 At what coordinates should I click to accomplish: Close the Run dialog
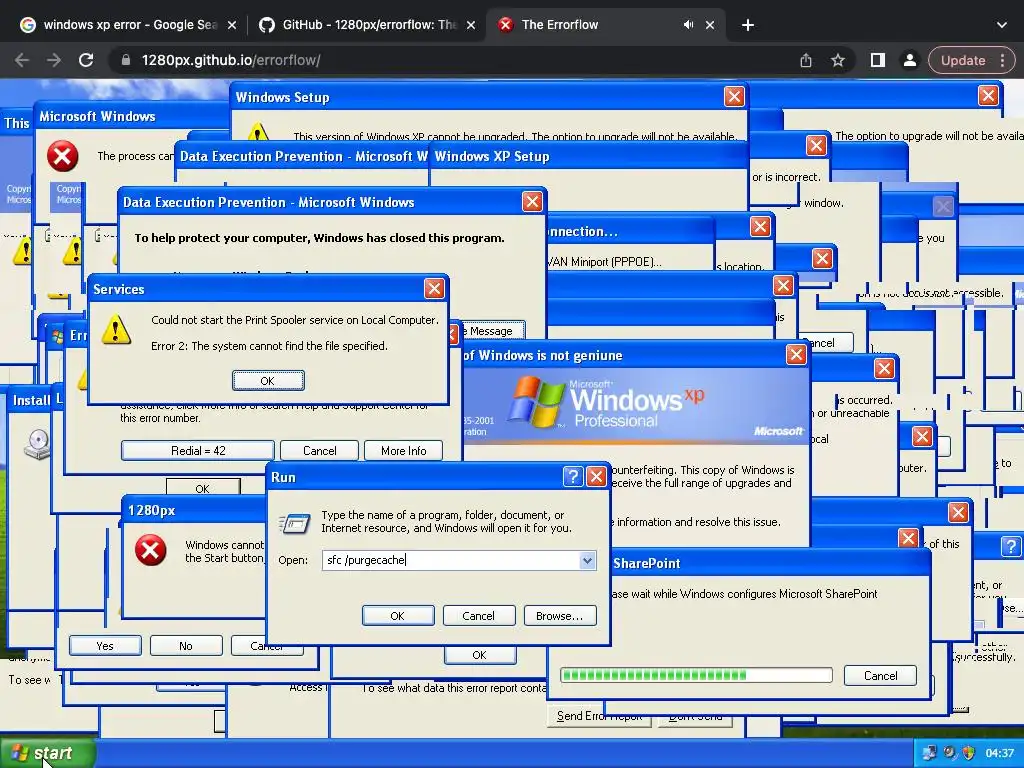click(596, 477)
